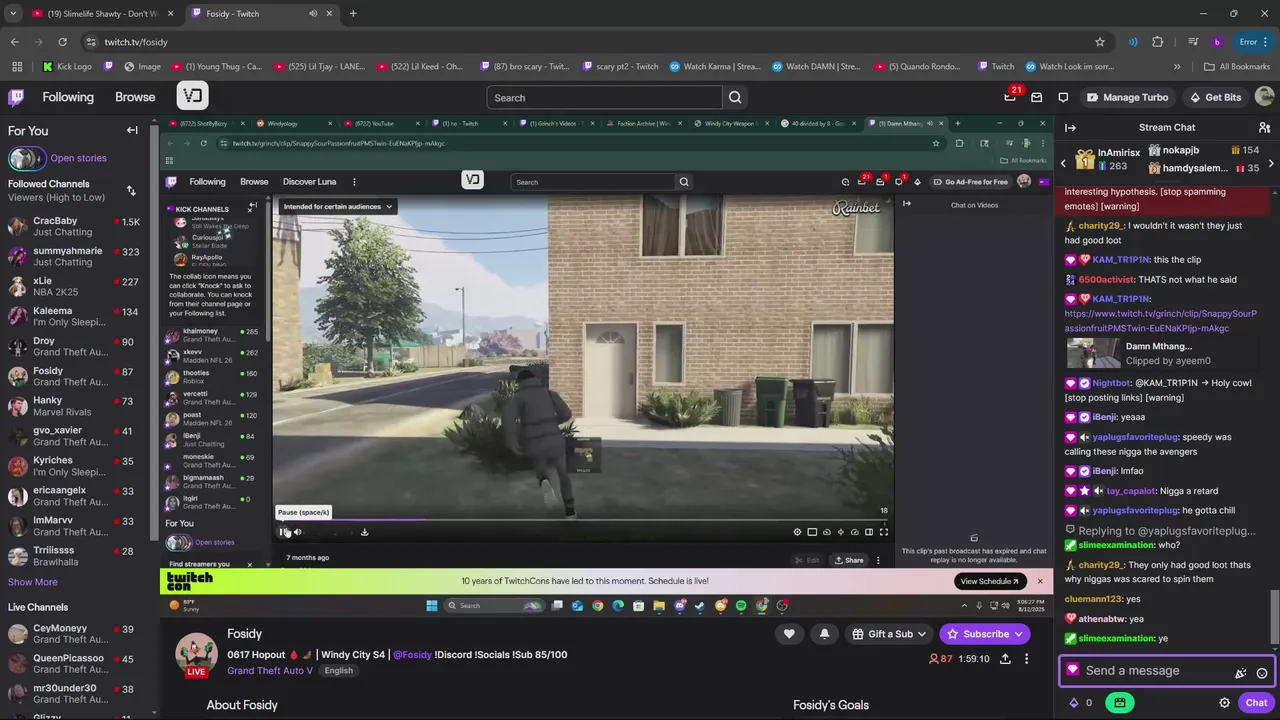The width and height of the screenshot is (1280, 720).
Task: Open the black channel logo beside Browse
Action: tap(192, 96)
